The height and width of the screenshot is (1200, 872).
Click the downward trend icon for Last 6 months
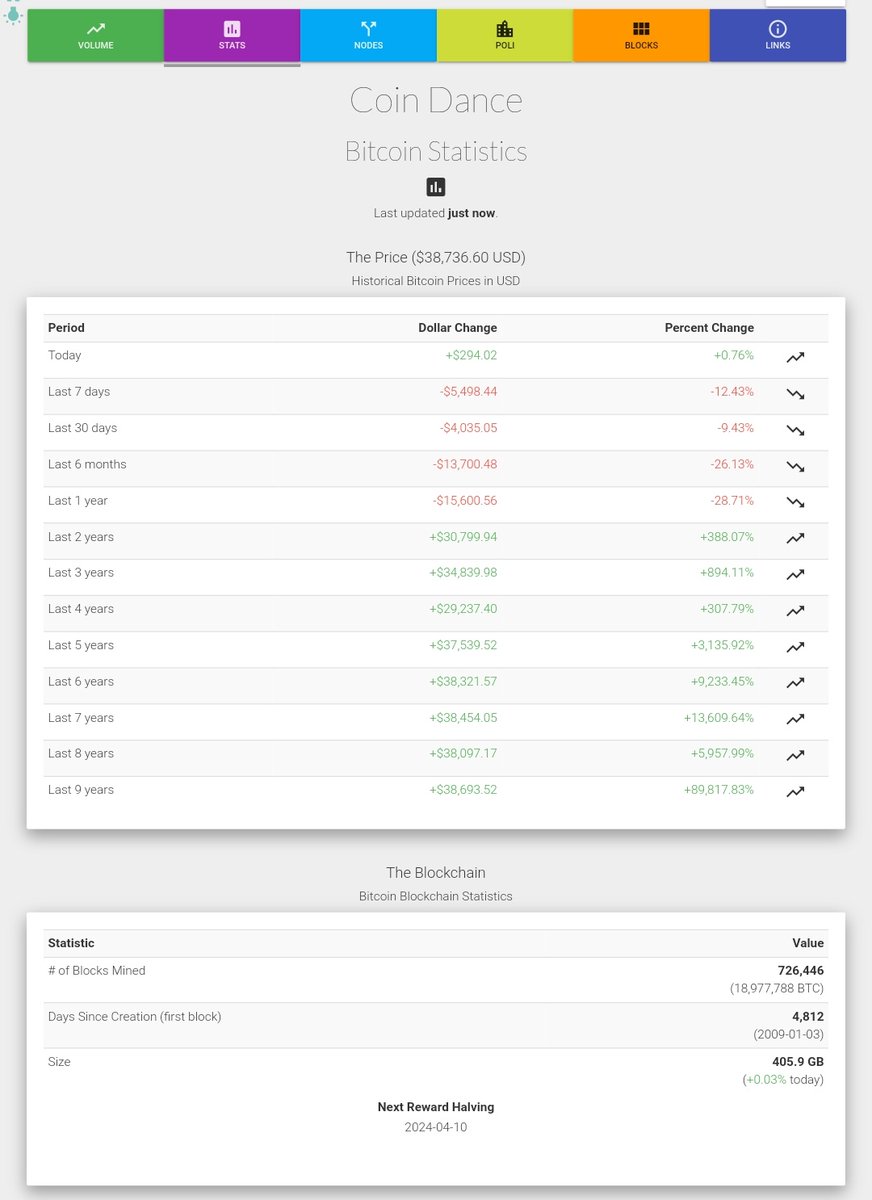(x=795, y=466)
